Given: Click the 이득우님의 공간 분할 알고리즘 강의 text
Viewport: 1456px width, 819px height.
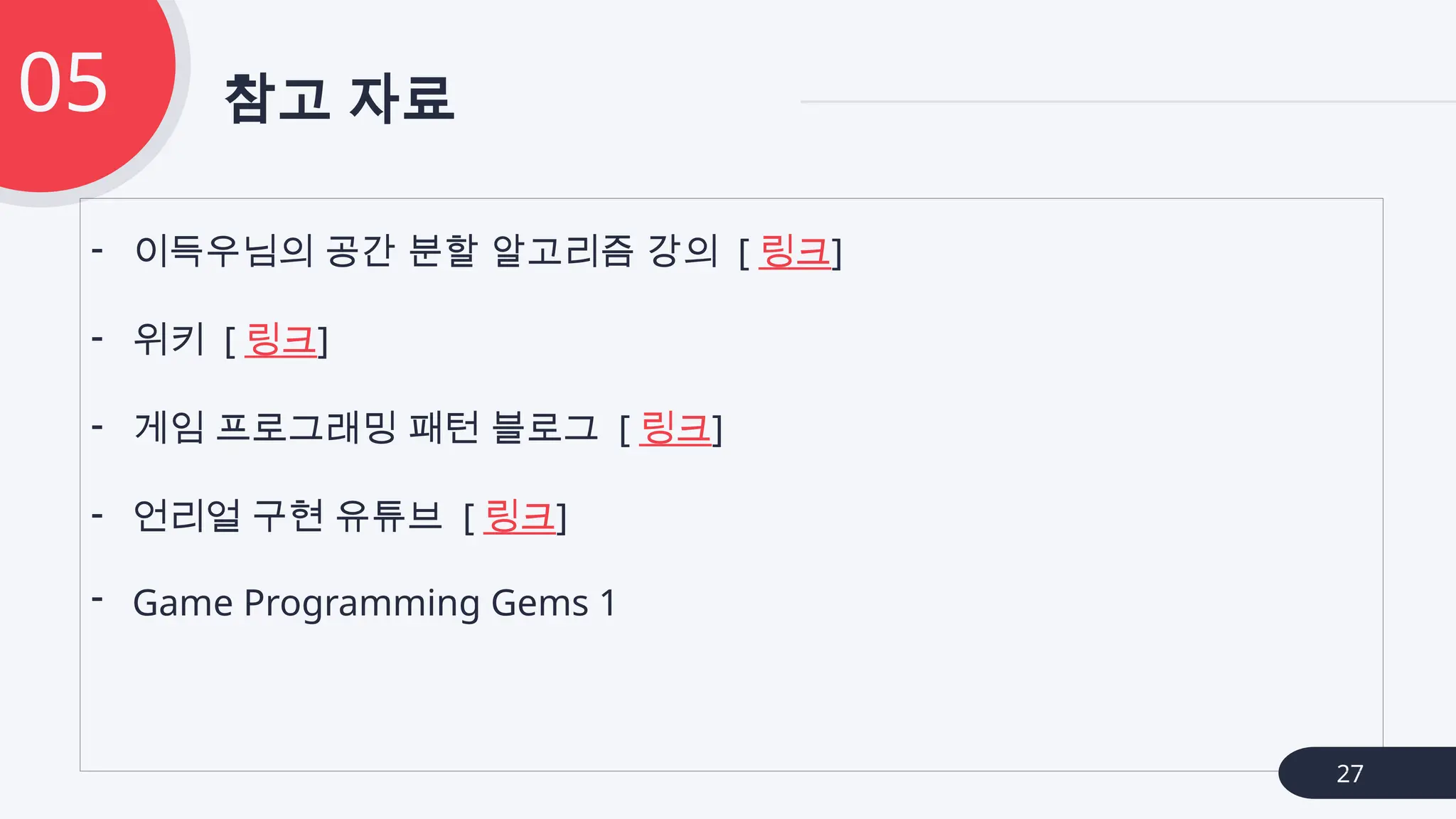Looking at the screenshot, I should (x=425, y=252).
